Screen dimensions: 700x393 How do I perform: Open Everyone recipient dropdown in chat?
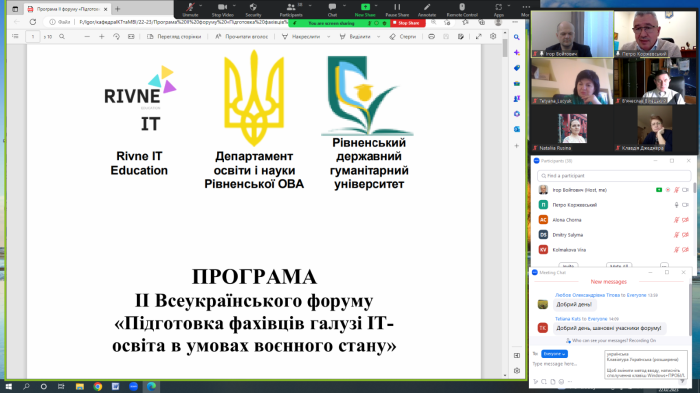554,354
